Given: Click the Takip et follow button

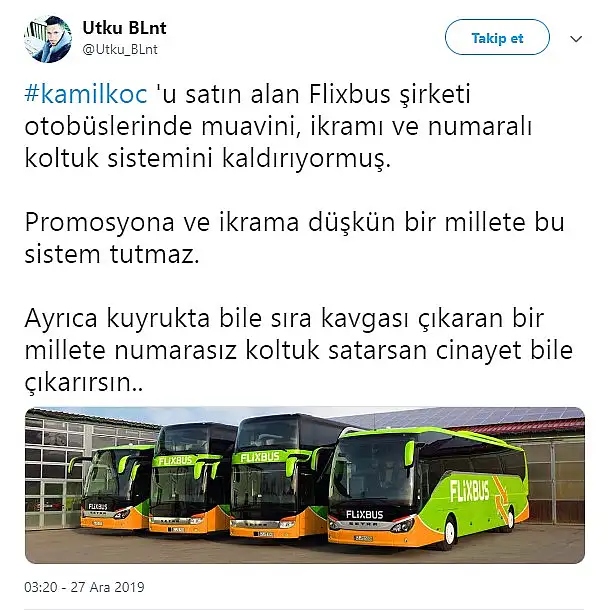Looking at the screenshot, I should click(497, 37).
